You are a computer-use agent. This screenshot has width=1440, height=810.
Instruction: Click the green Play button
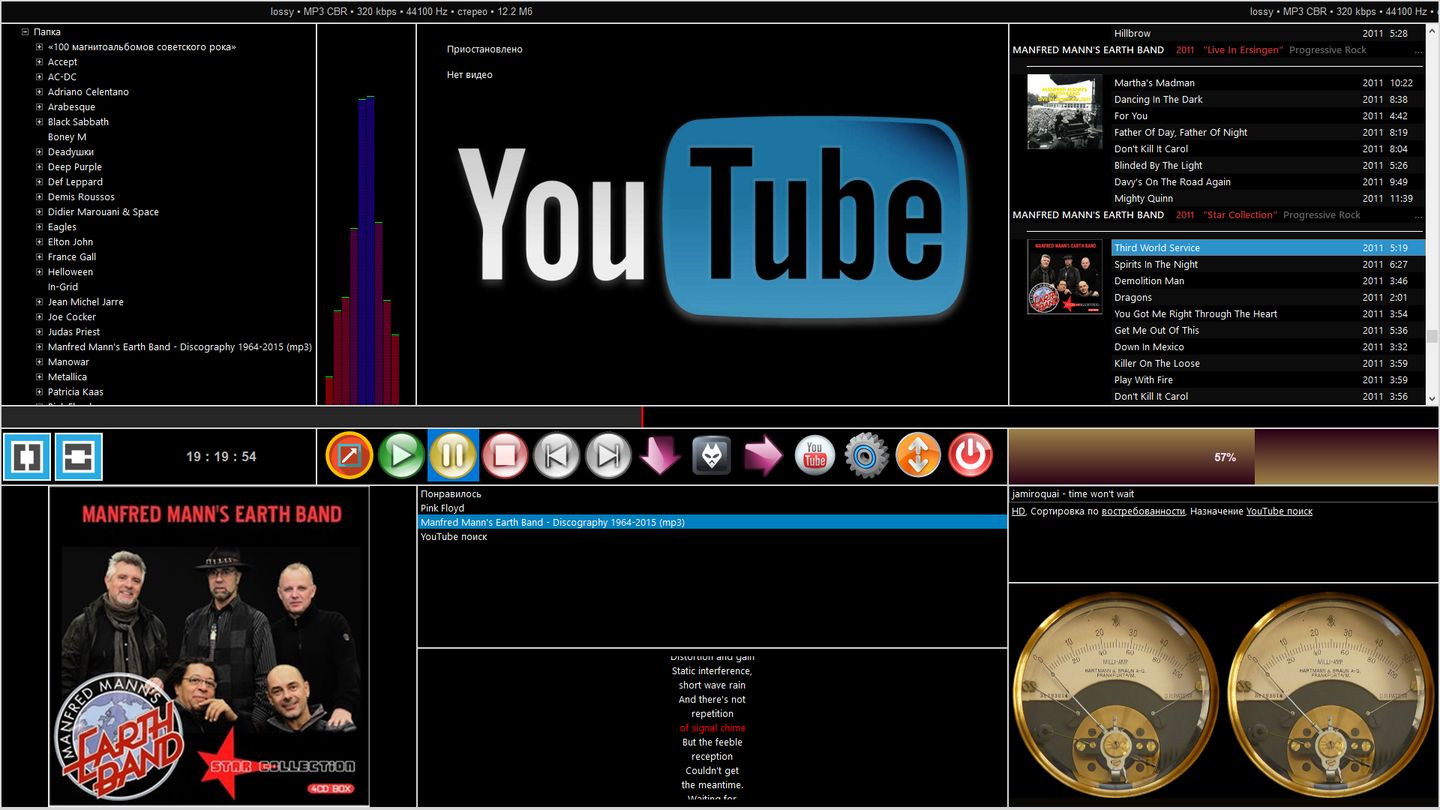(401, 456)
